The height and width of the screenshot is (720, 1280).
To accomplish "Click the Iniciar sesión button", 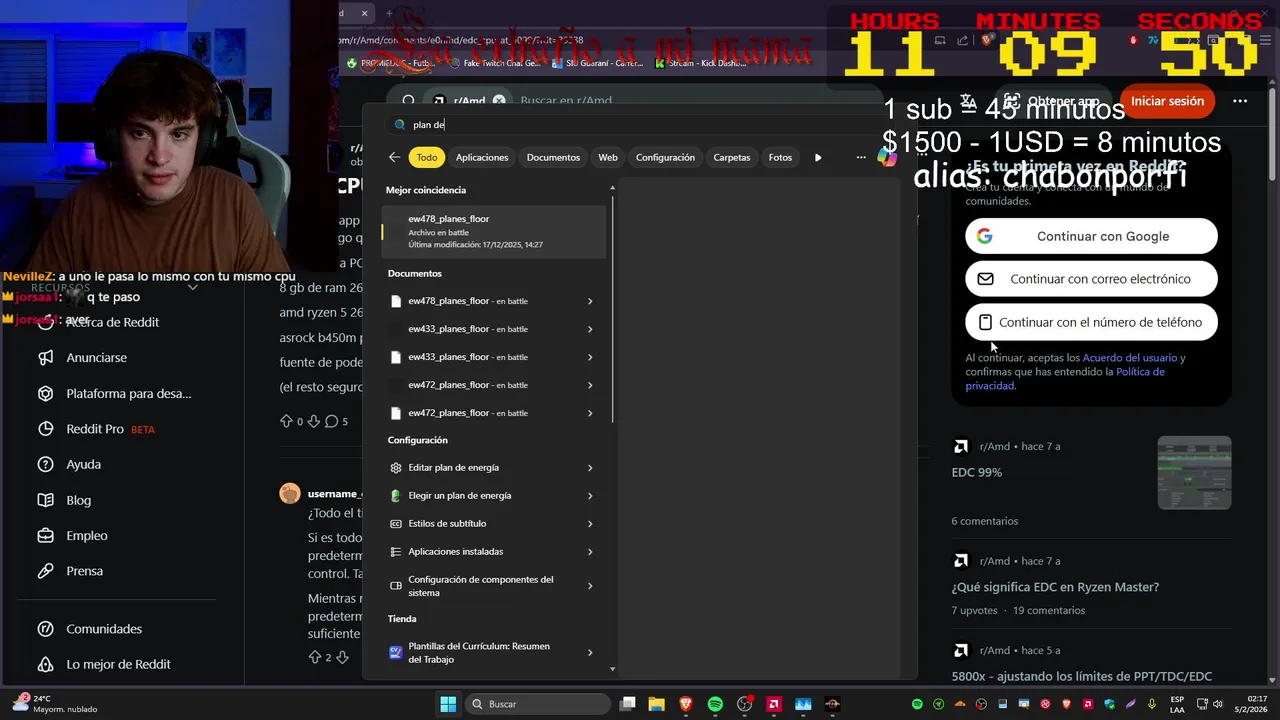I will 1167,101.
